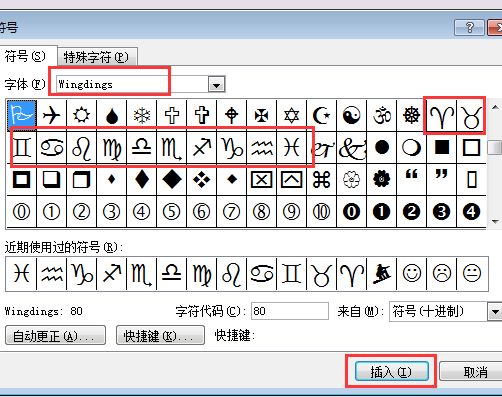The image size is (502, 397).
Task: Pick the Sagittarius arrow symbol in the grid
Action: click(202, 148)
